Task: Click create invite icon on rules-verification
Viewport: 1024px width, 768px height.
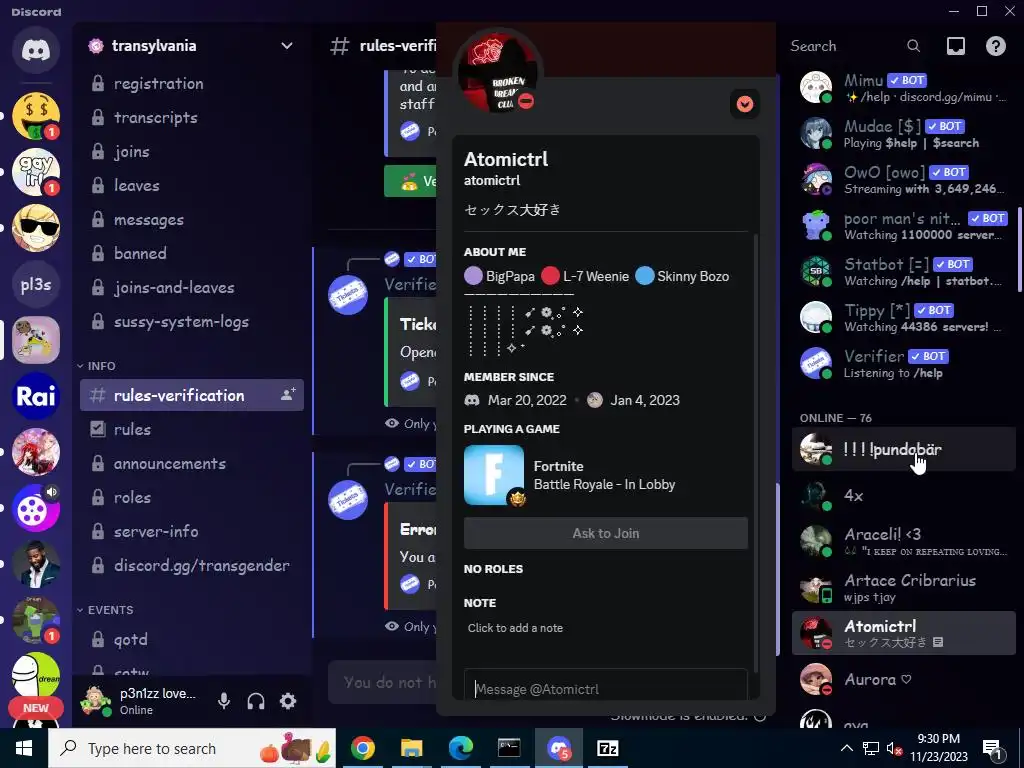Action: tap(288, 395)
